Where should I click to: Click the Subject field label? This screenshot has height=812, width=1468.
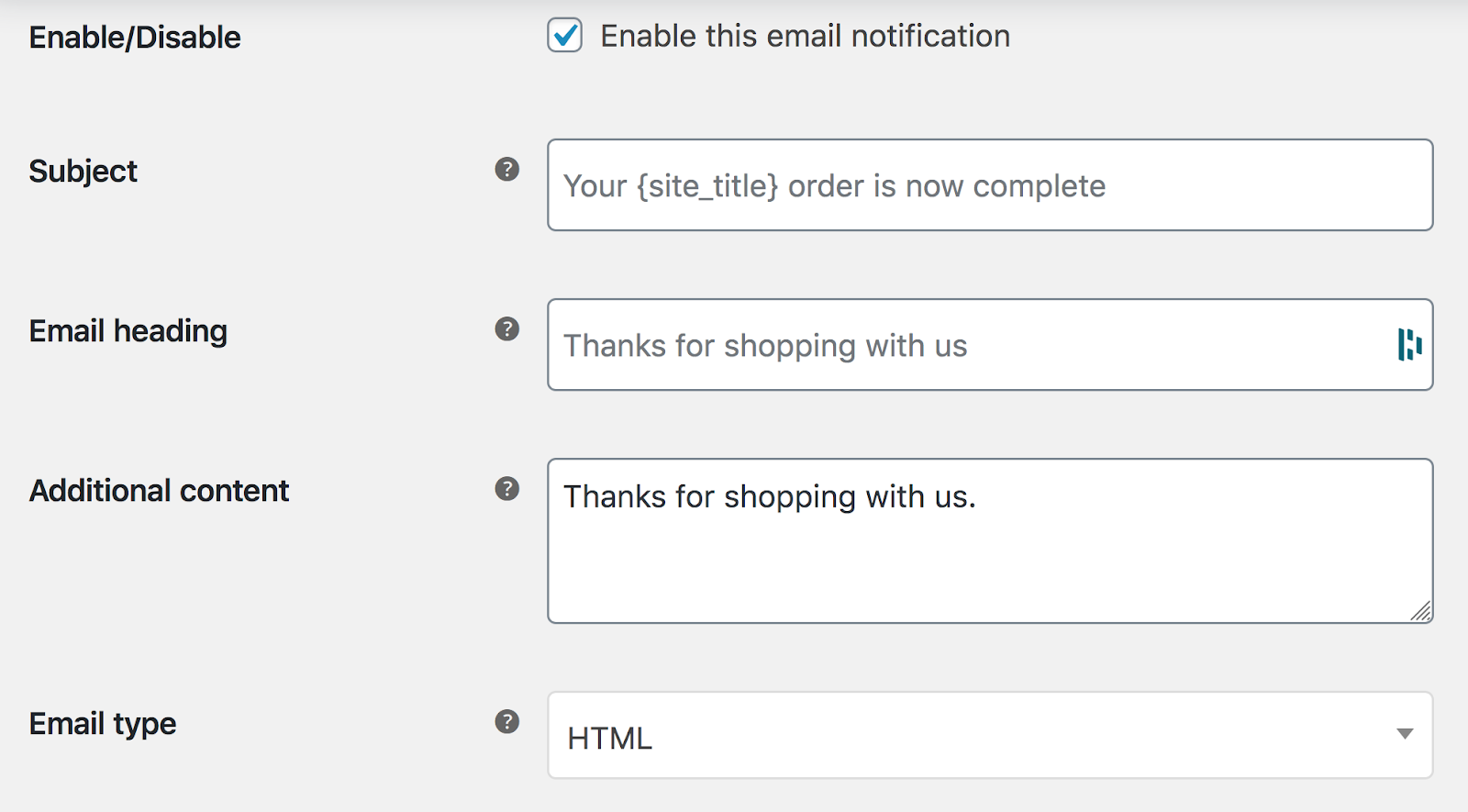(83, 172)
